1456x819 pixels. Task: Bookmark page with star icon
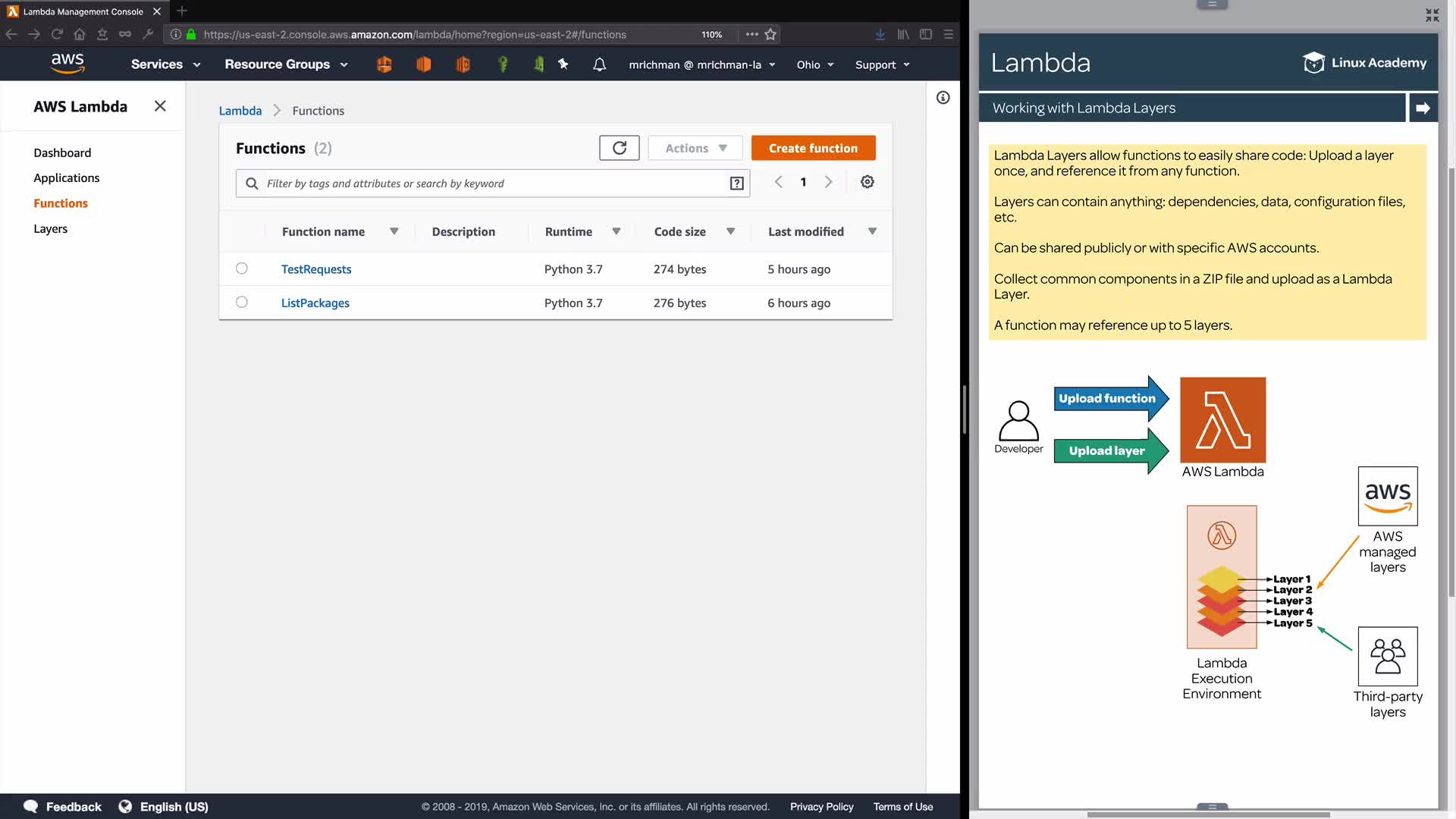coord(770,34)
